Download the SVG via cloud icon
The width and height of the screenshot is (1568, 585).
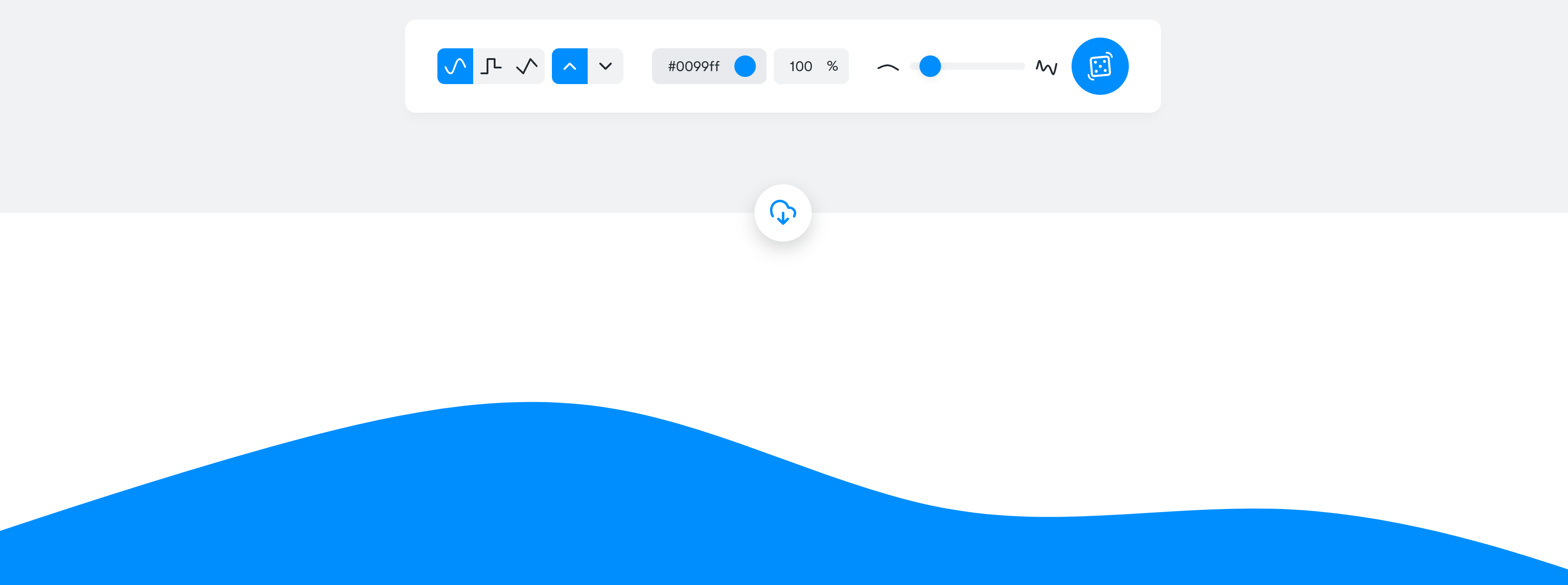783,213
